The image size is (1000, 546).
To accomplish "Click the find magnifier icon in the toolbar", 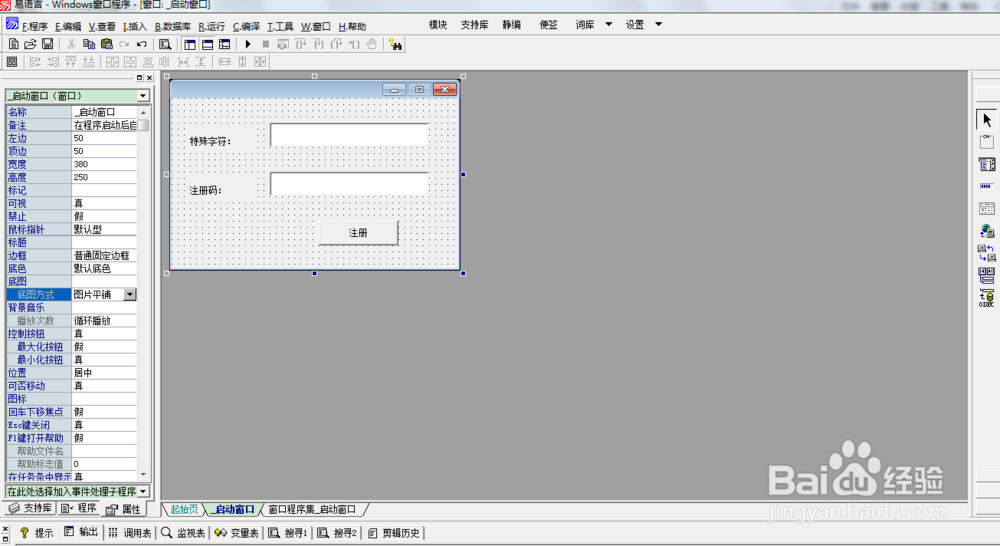I will 165,44.
